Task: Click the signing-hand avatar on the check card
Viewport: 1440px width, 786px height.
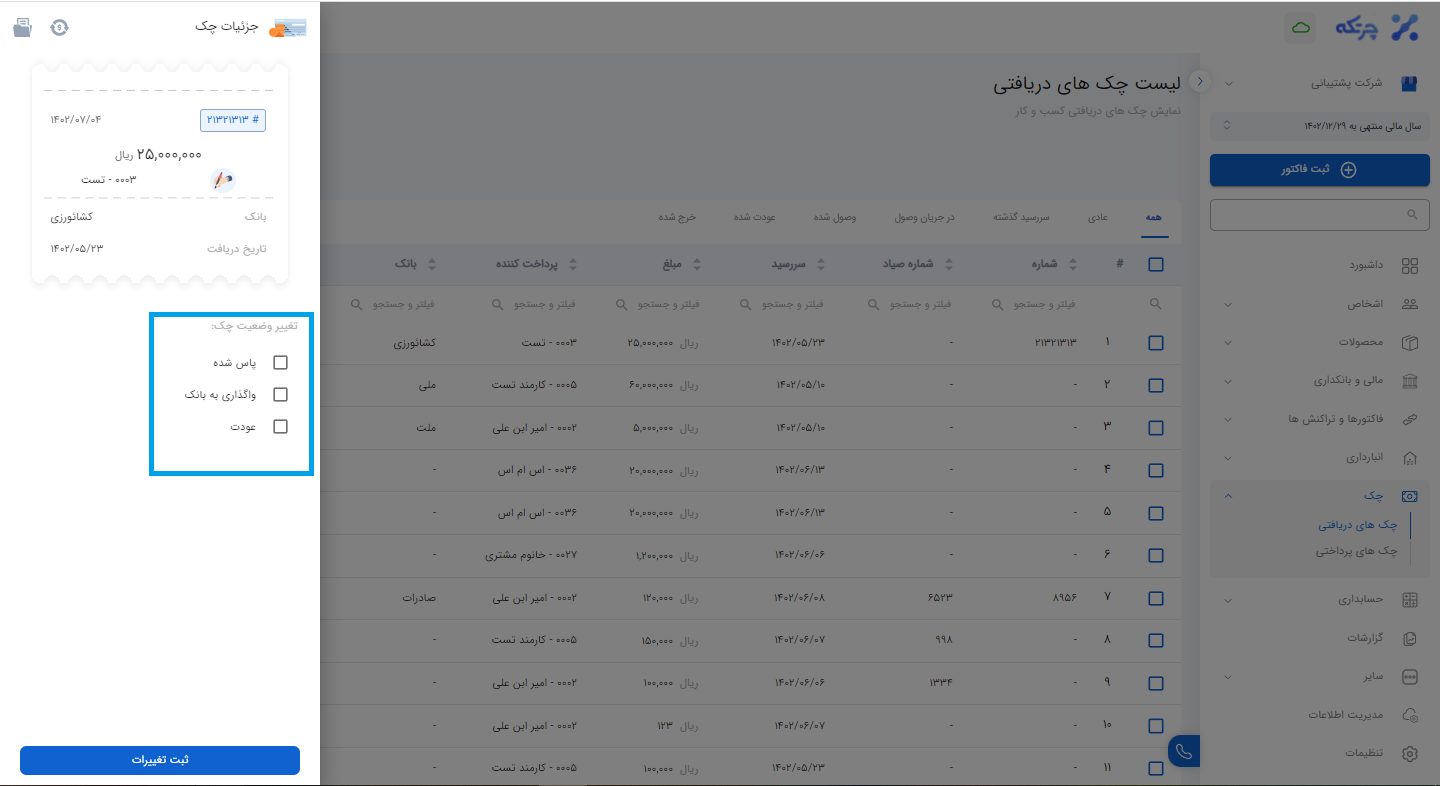Action: click(x=223, y=180)
